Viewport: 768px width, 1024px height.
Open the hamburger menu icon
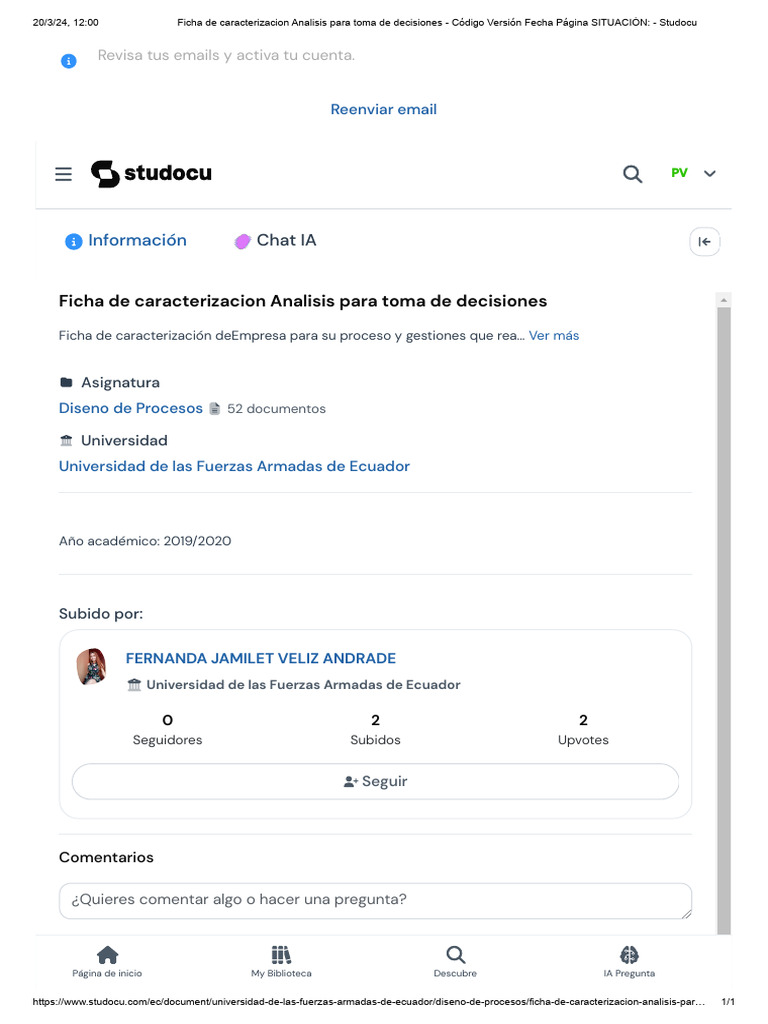[x=63, y=174]
